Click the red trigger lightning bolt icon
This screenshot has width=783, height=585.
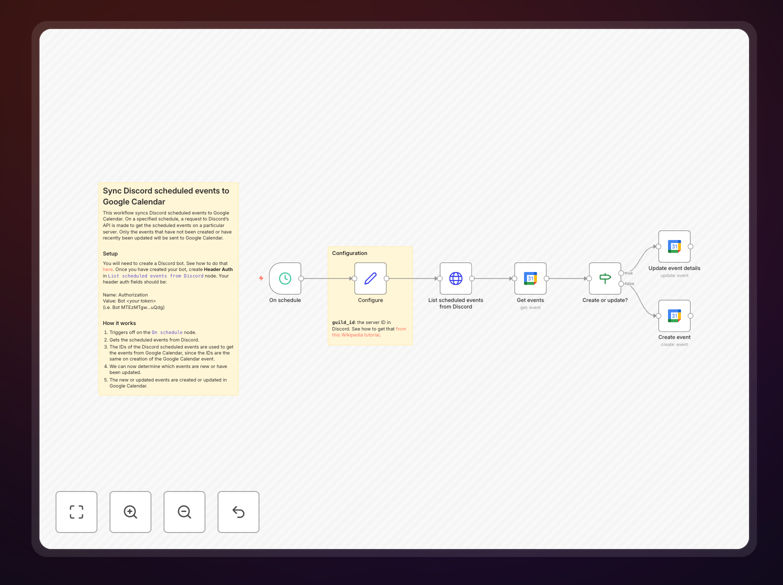261,278
